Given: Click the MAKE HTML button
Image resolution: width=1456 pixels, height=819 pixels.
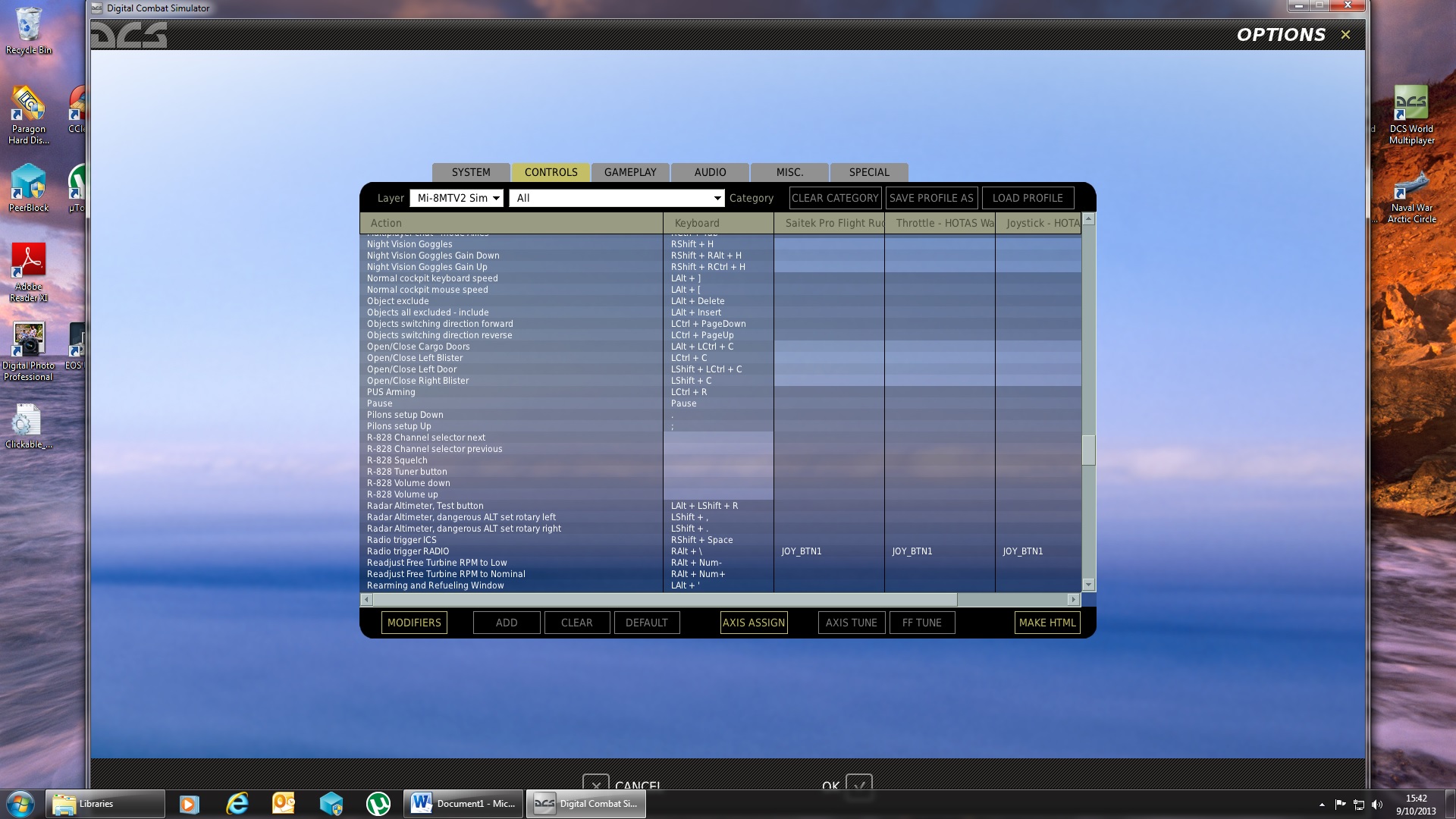Looking at the screenshot, I should [1047, 623].
